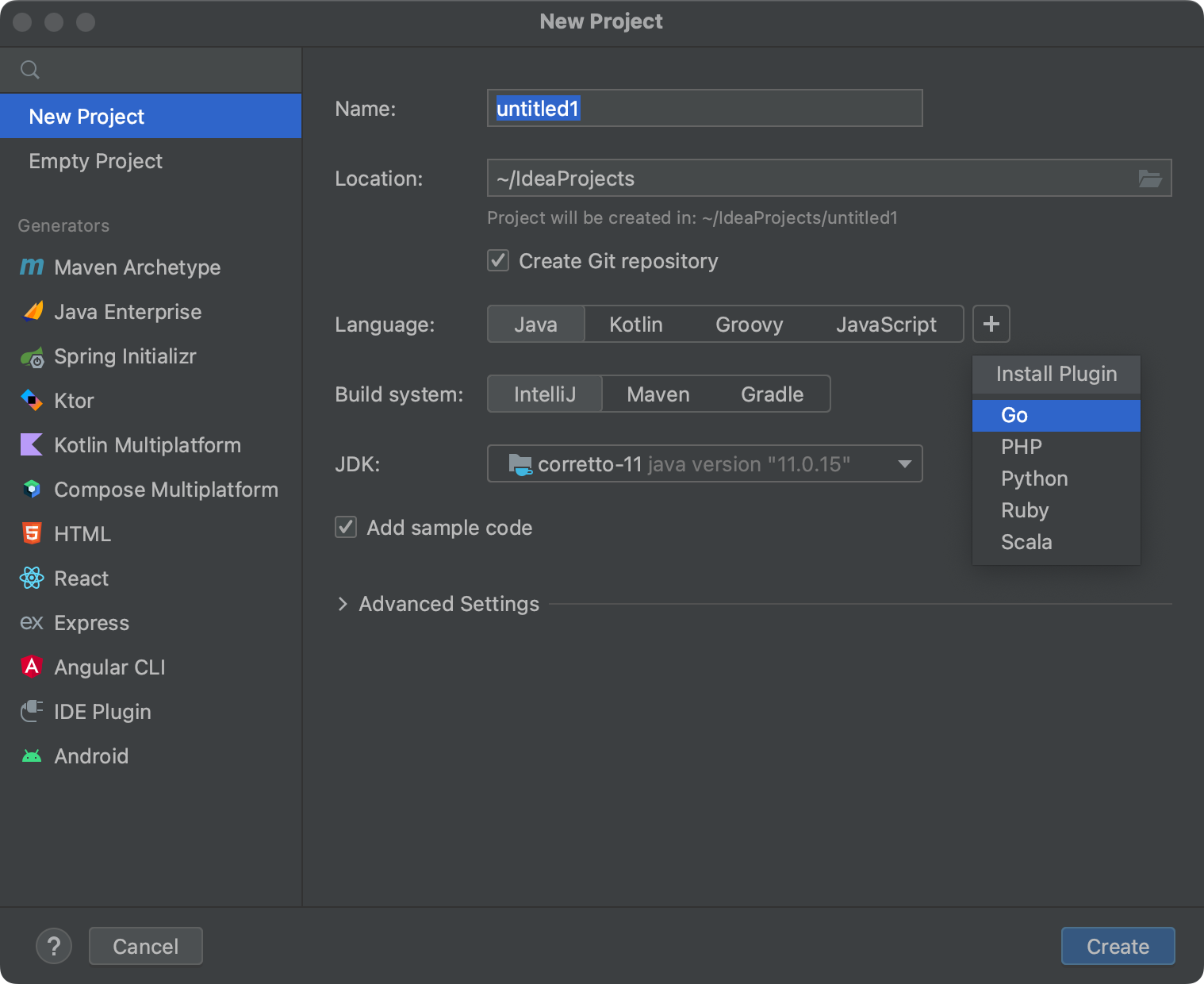
Task: Open the Location folder browser
Action: coord(1149,178)
